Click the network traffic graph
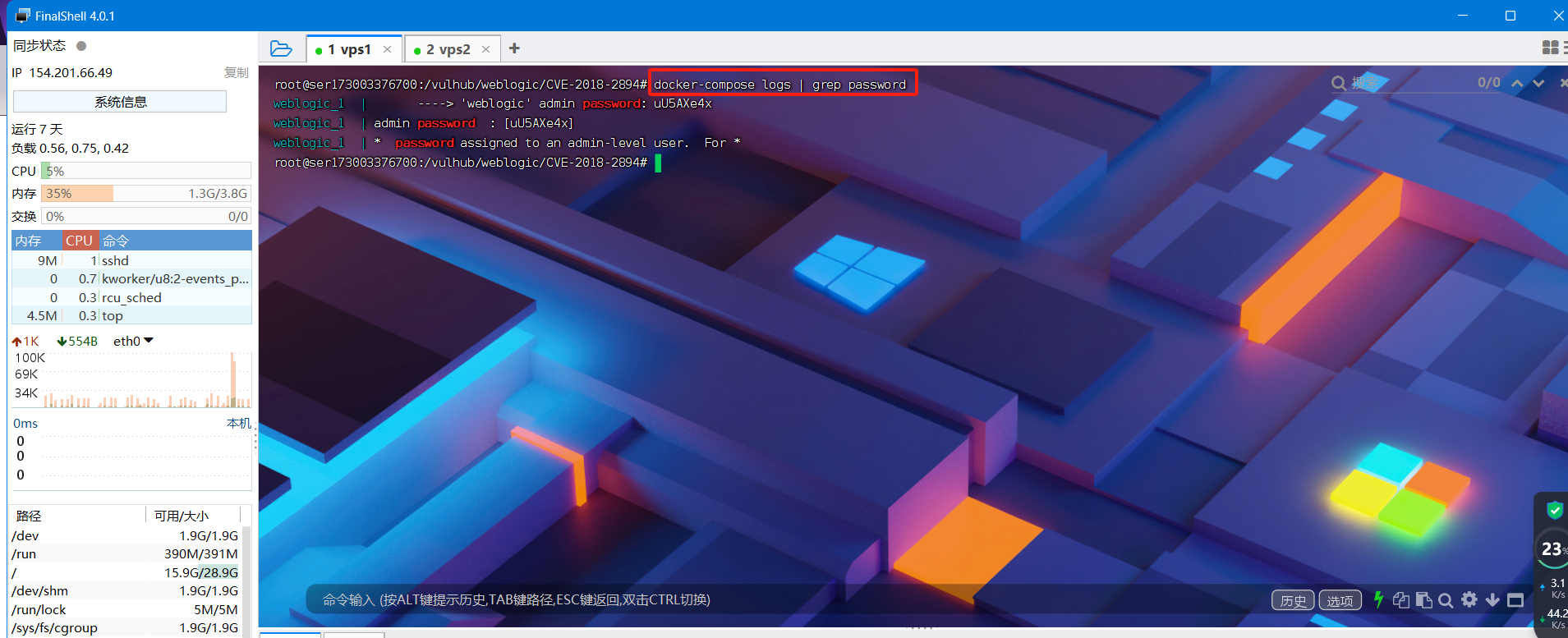This screenshot has width=1568, height=638. [148, 379]
